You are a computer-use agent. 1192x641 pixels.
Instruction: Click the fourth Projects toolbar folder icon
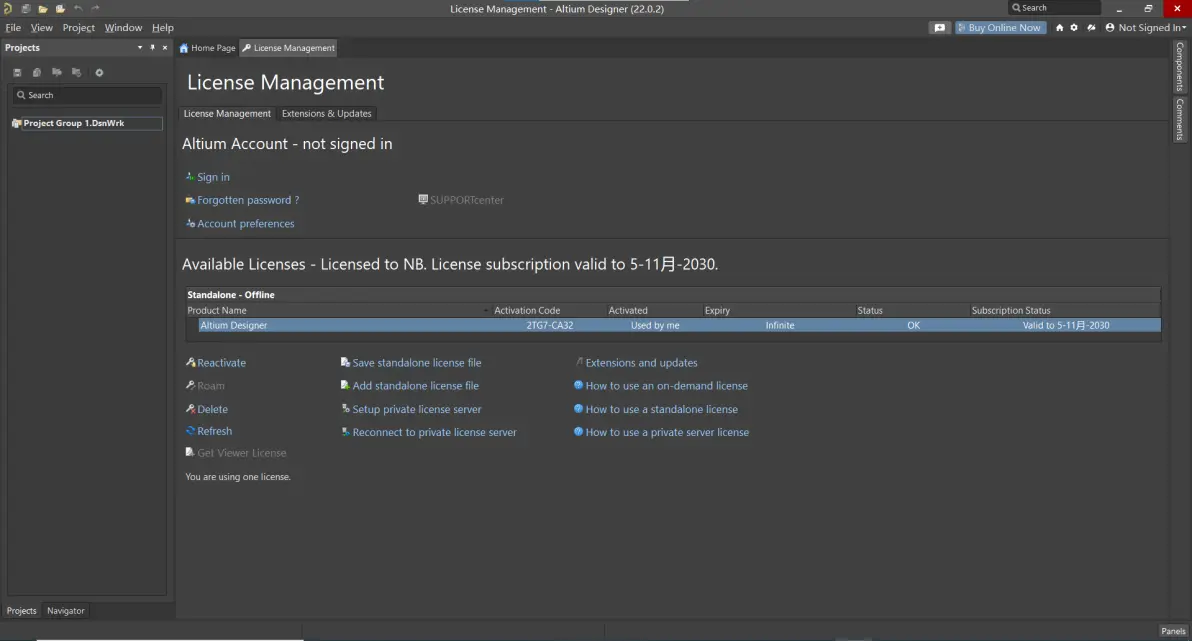(76, 72)
